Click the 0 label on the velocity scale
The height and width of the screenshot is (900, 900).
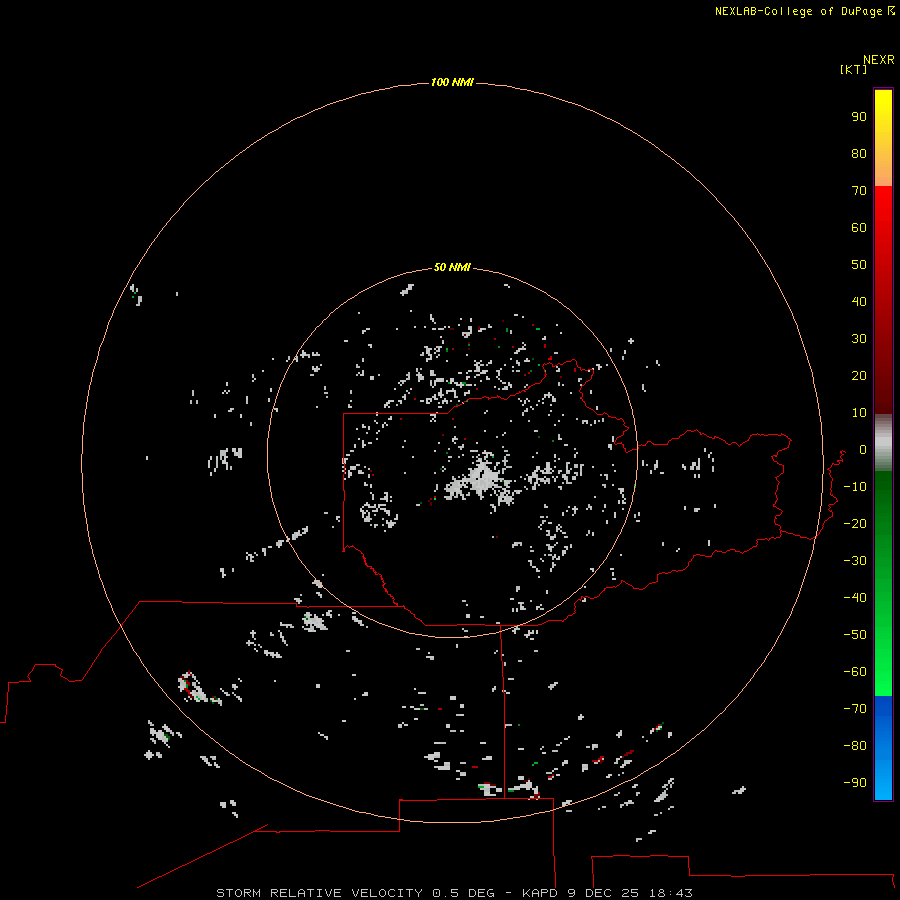862,449
